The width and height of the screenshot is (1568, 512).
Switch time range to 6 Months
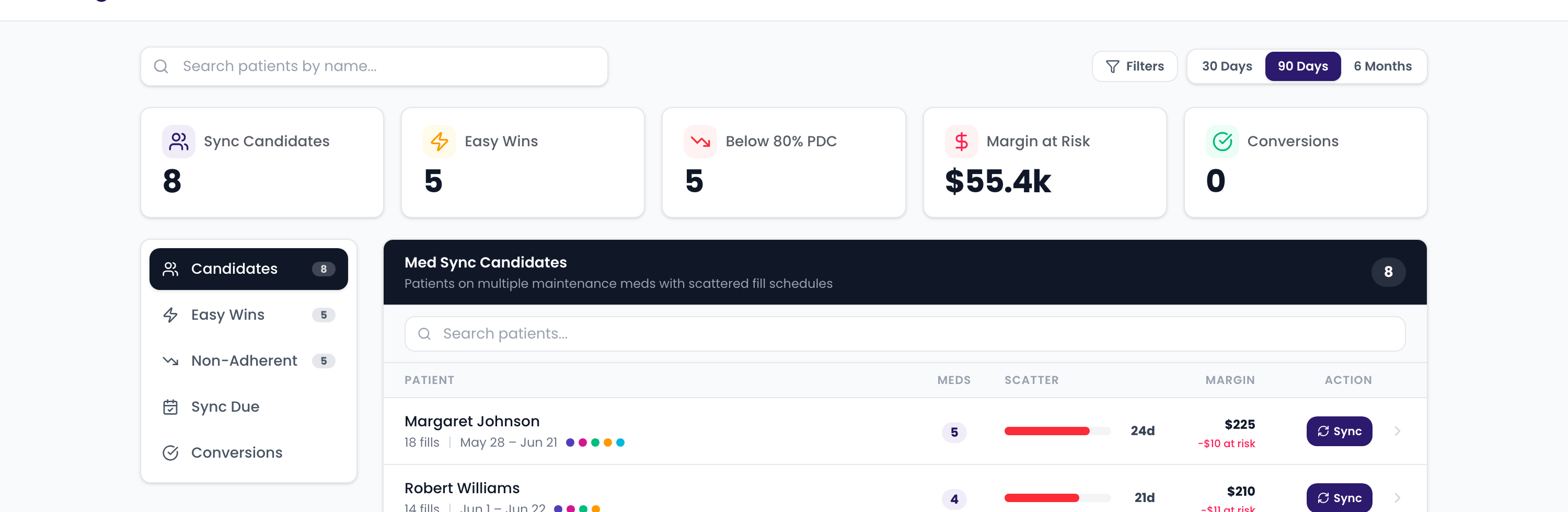click(x=1382, y=66)
